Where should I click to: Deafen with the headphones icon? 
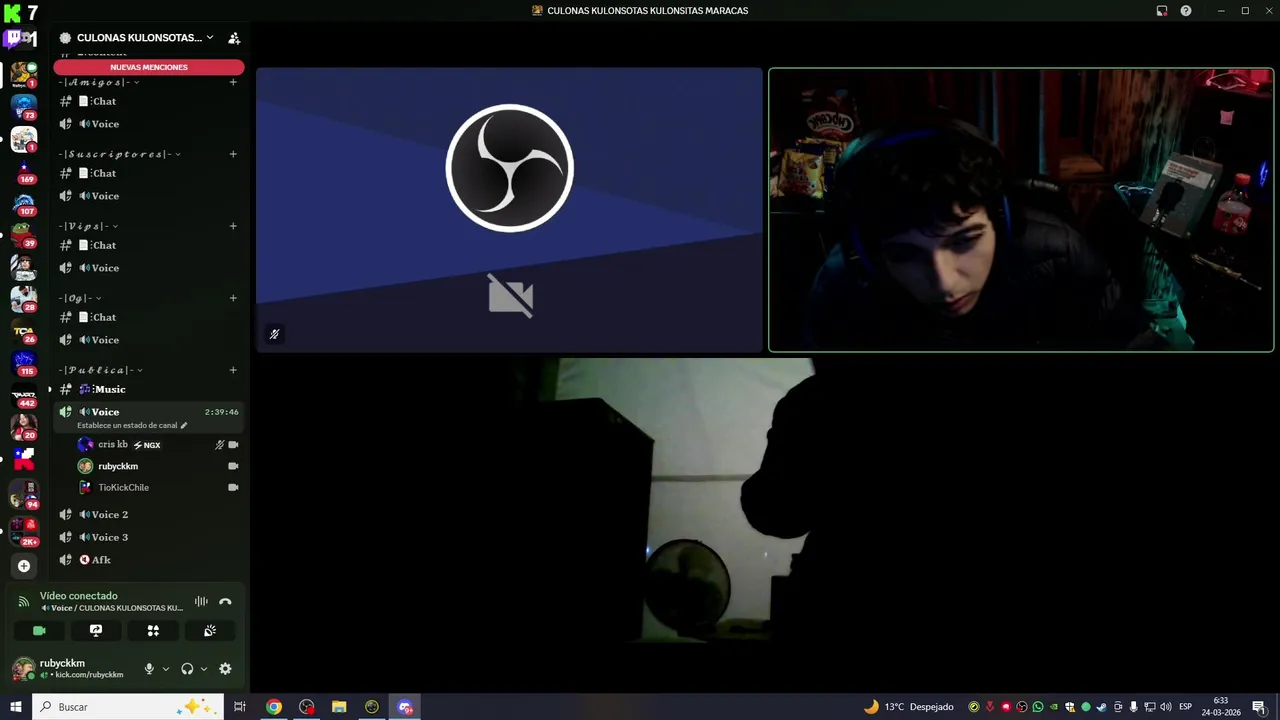187,669
